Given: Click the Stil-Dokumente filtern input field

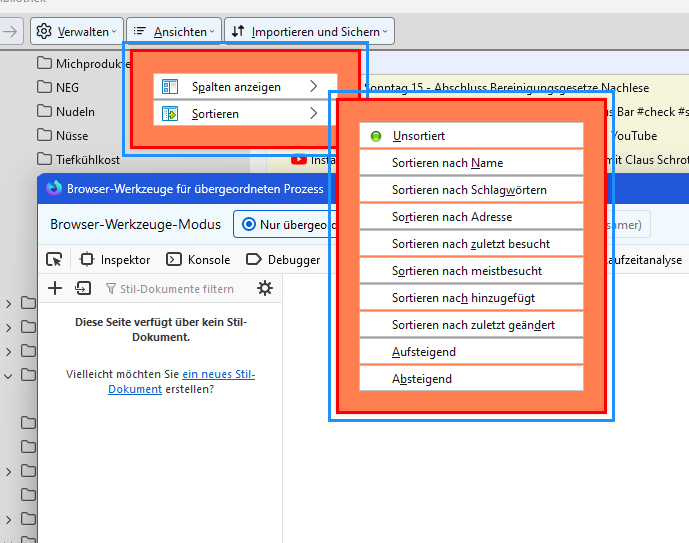Looking at the screenshot, I should tap(177, 289).
